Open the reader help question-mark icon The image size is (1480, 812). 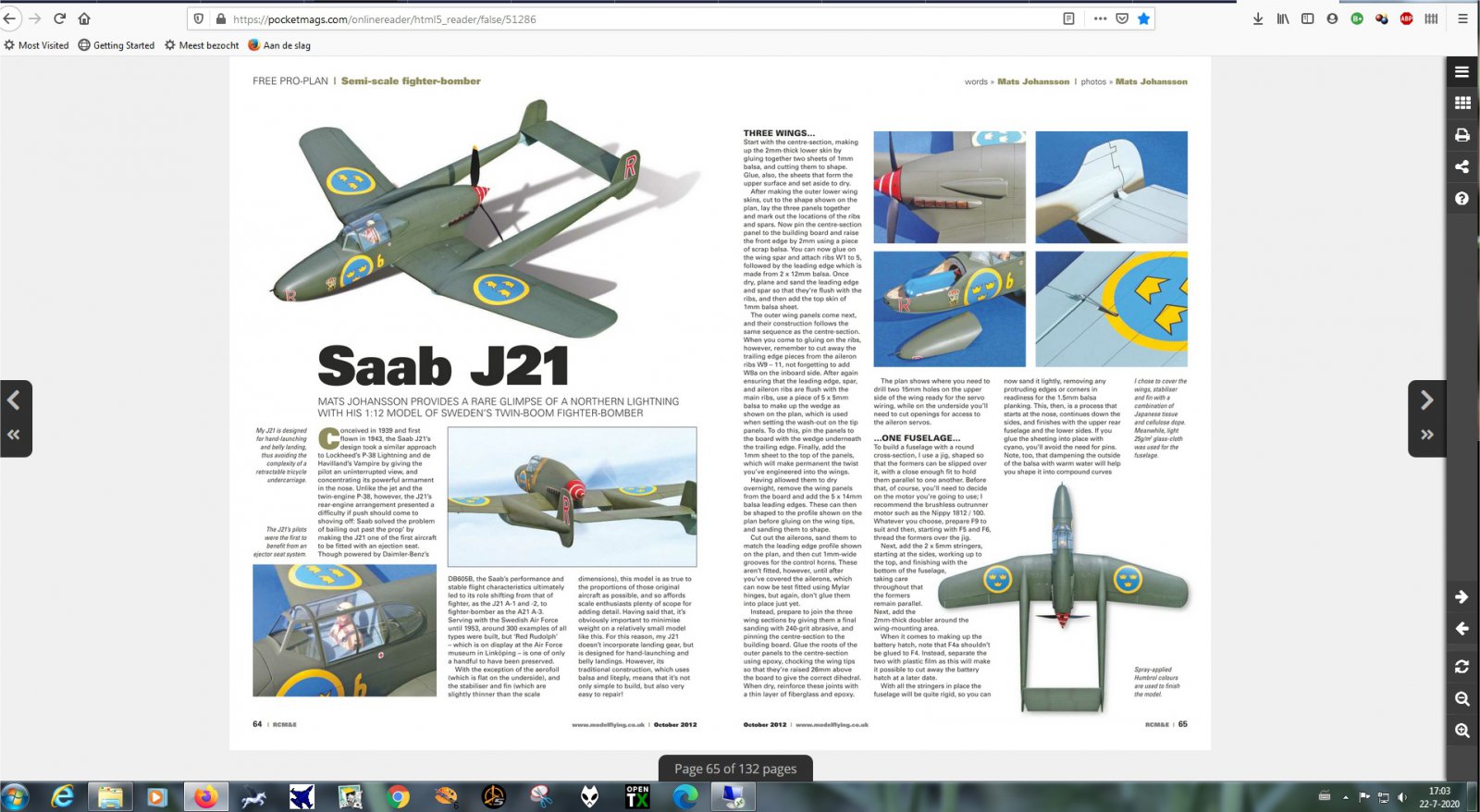click(1461, 198)
